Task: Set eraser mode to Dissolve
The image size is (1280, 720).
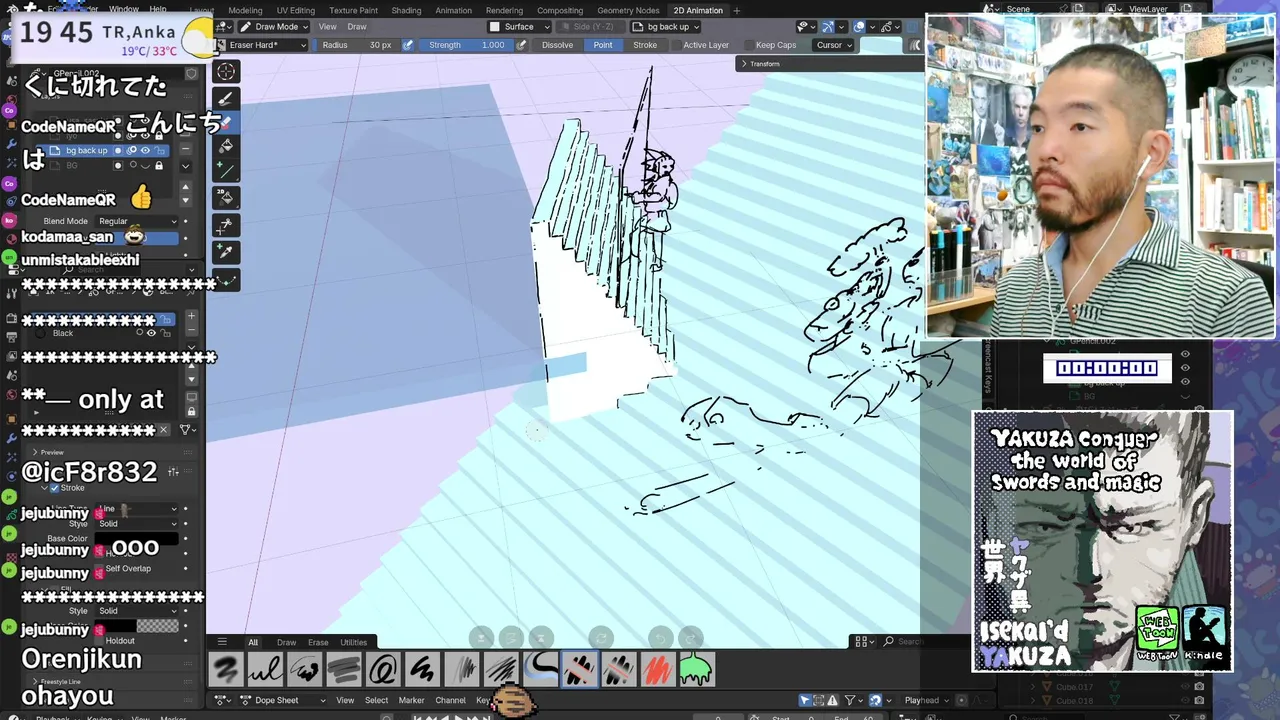Action: point(557,45)
